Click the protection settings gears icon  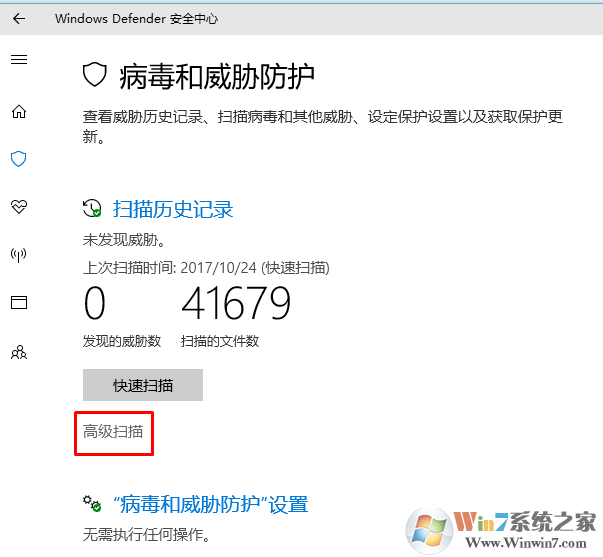(x=92, y=503)
